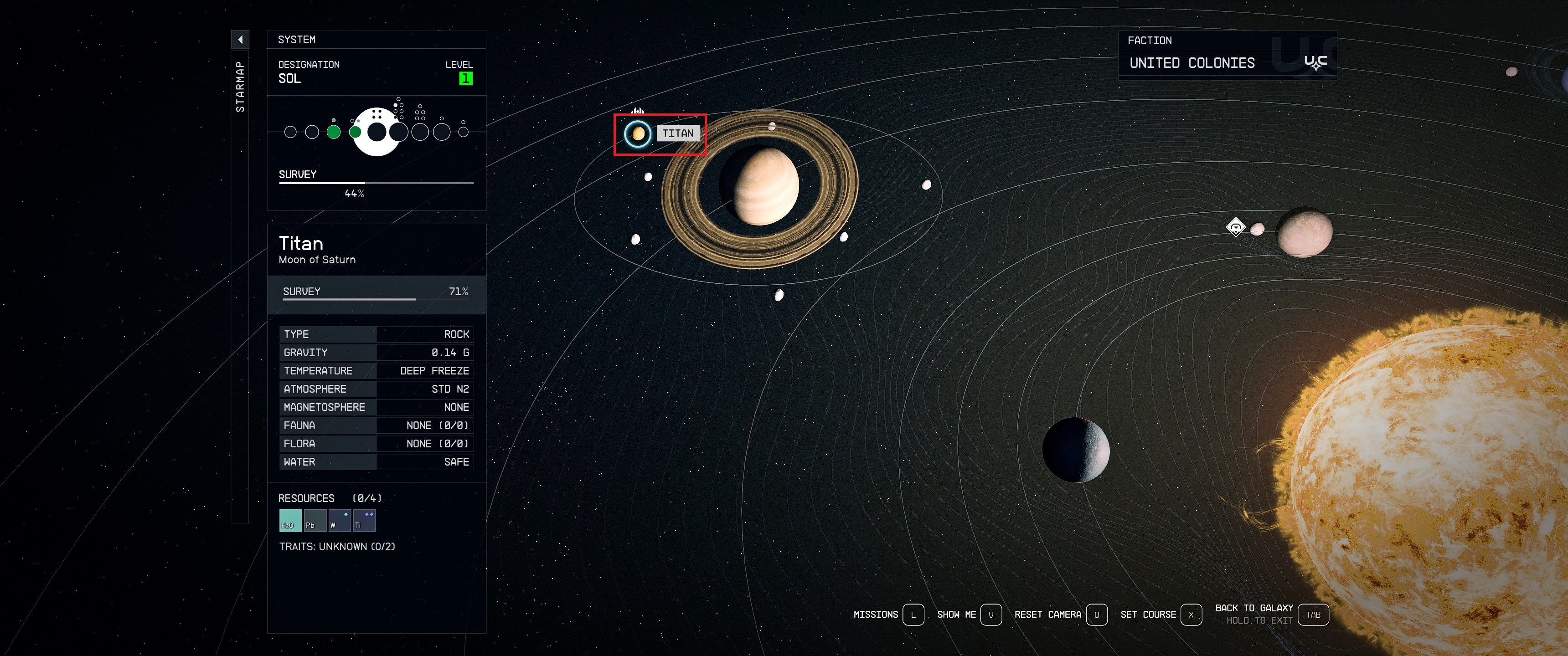Select the Ti titanium resource tile
Image resolution: width=1568 pixels, height=656 pixels.
(364, 520)
